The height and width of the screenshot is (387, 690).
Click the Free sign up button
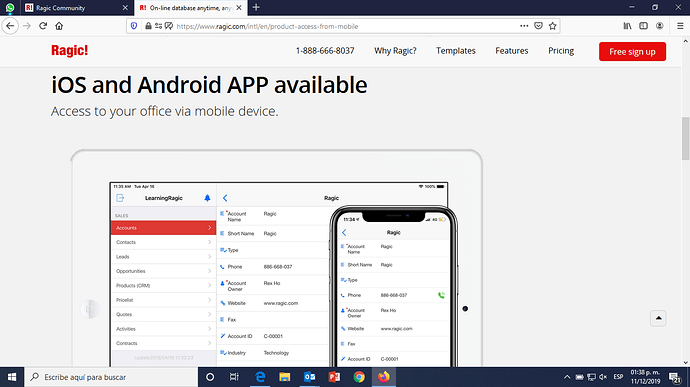coord(632,52)
